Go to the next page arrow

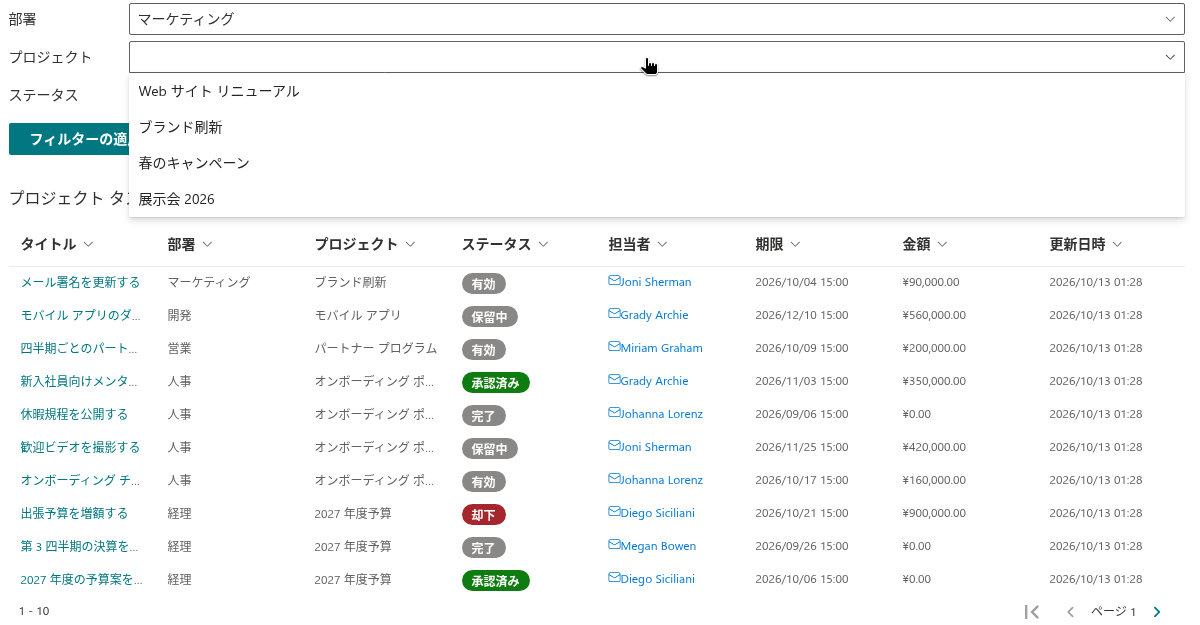tap(1157, 611)
